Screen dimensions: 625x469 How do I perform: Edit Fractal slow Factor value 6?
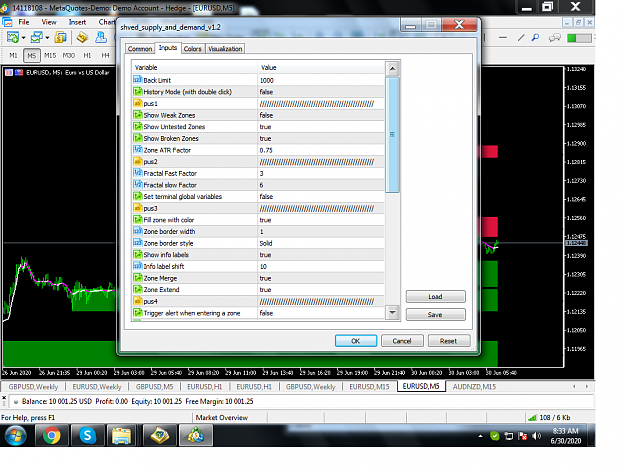tap(321, 185)
